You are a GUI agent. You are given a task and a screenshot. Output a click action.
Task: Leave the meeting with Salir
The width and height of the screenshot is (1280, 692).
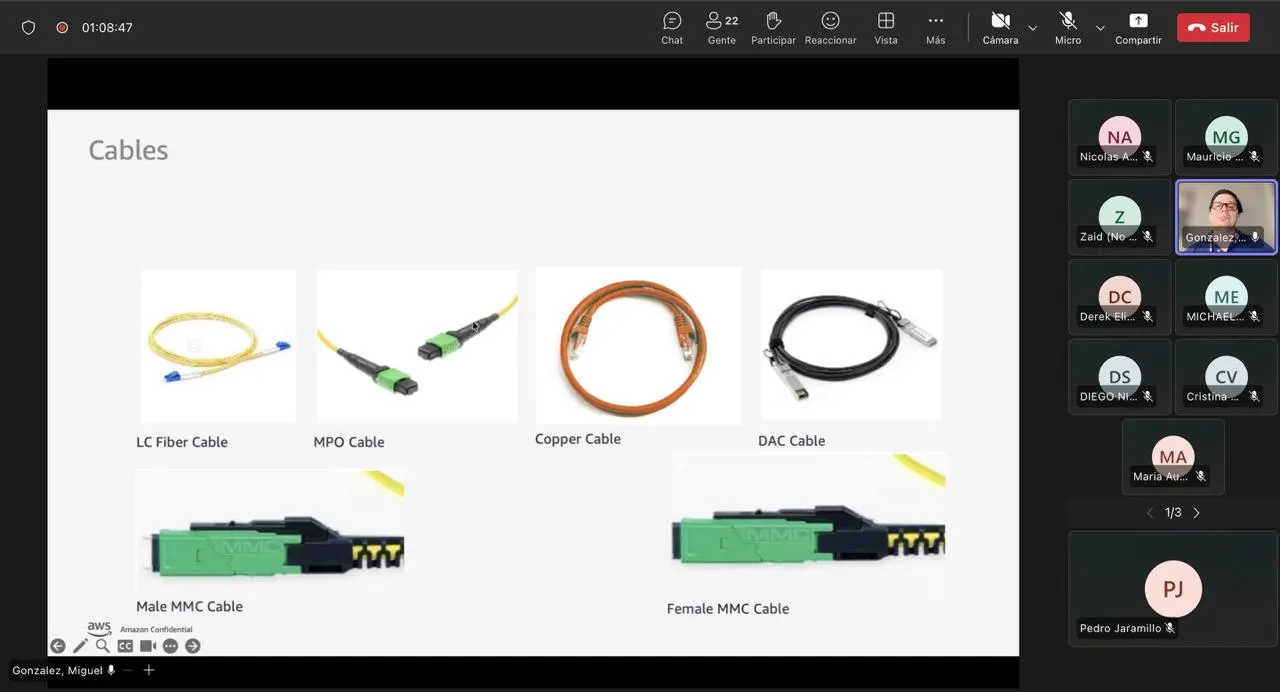click(1213, 28)
